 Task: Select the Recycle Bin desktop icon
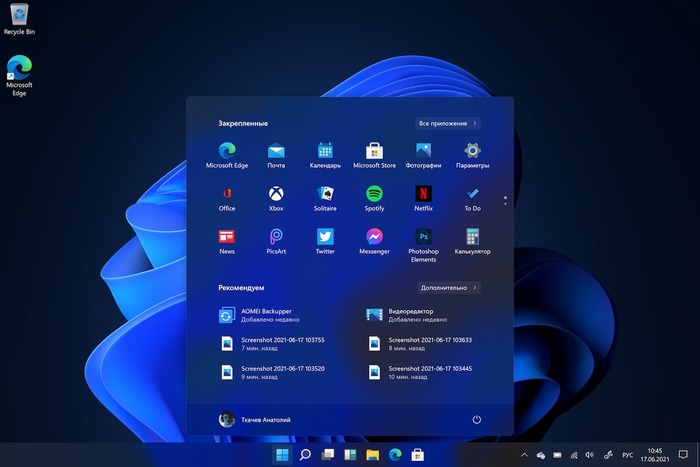[19, 19]
